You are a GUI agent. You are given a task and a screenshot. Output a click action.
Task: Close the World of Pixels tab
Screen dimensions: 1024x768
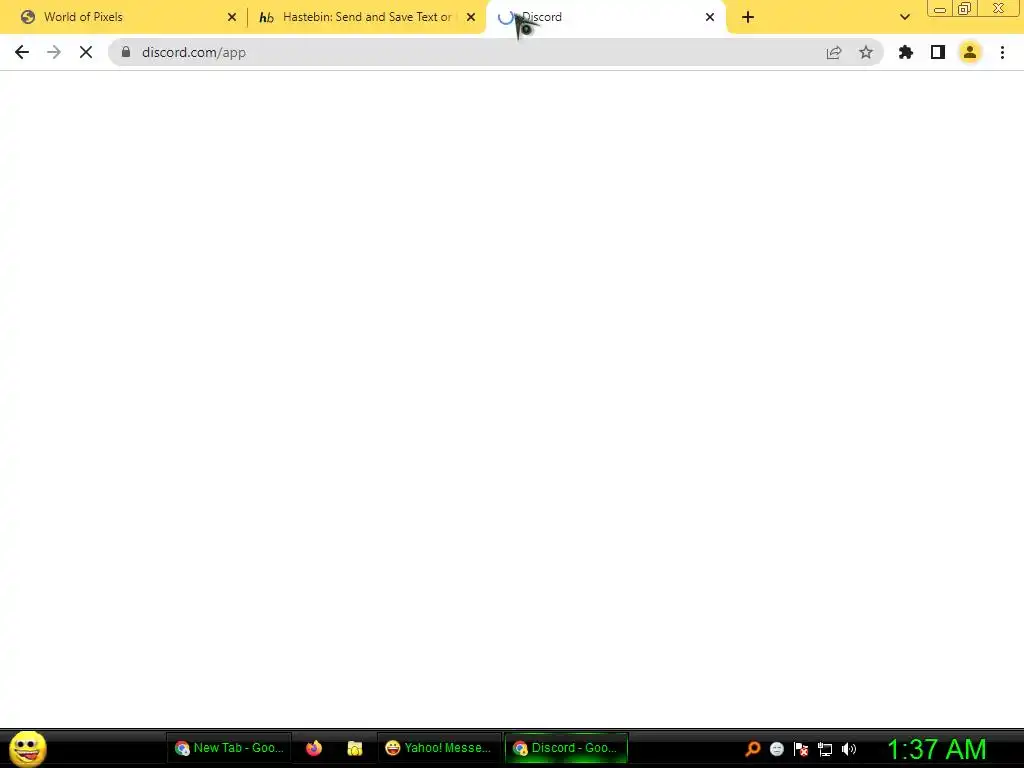[232, 17]
